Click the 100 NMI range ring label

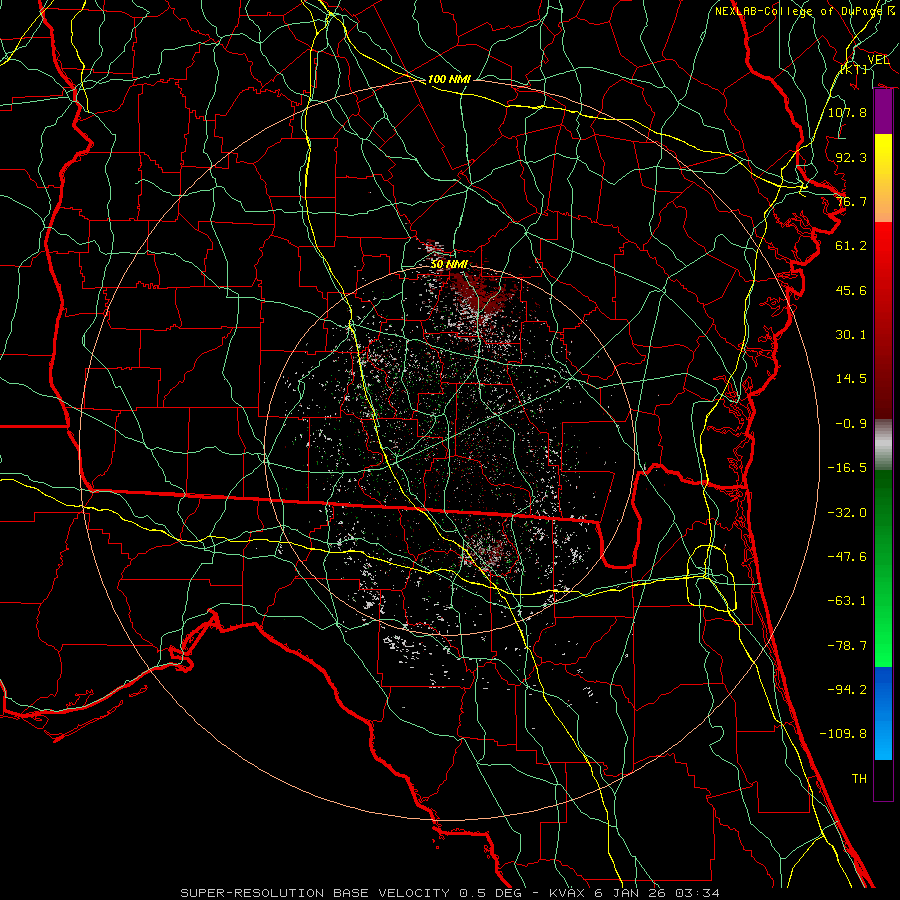(449, 79)
